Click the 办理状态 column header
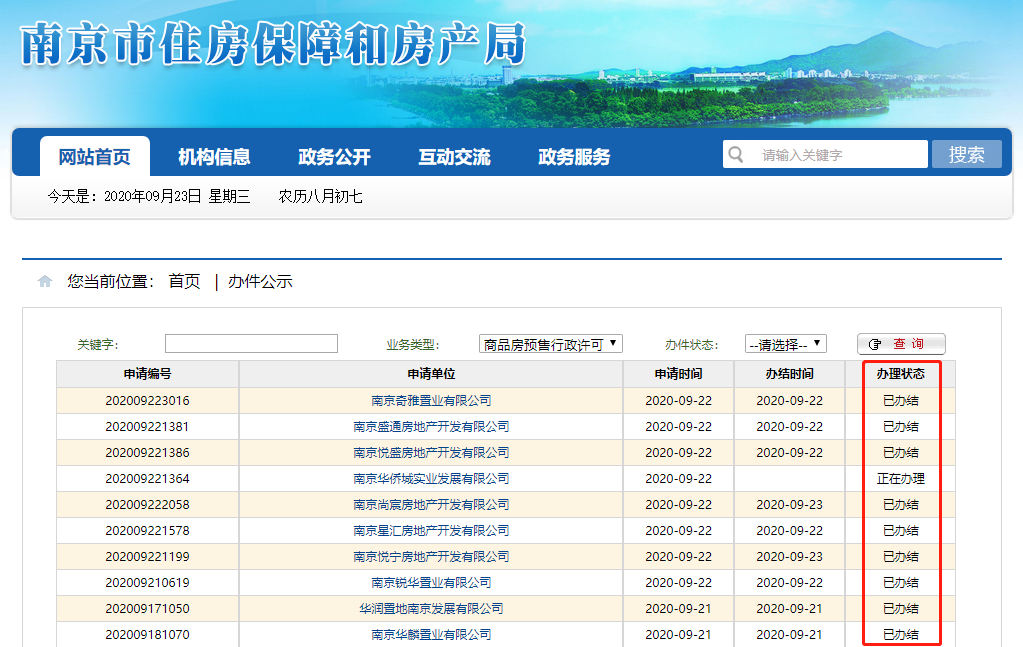 point(900,374)
